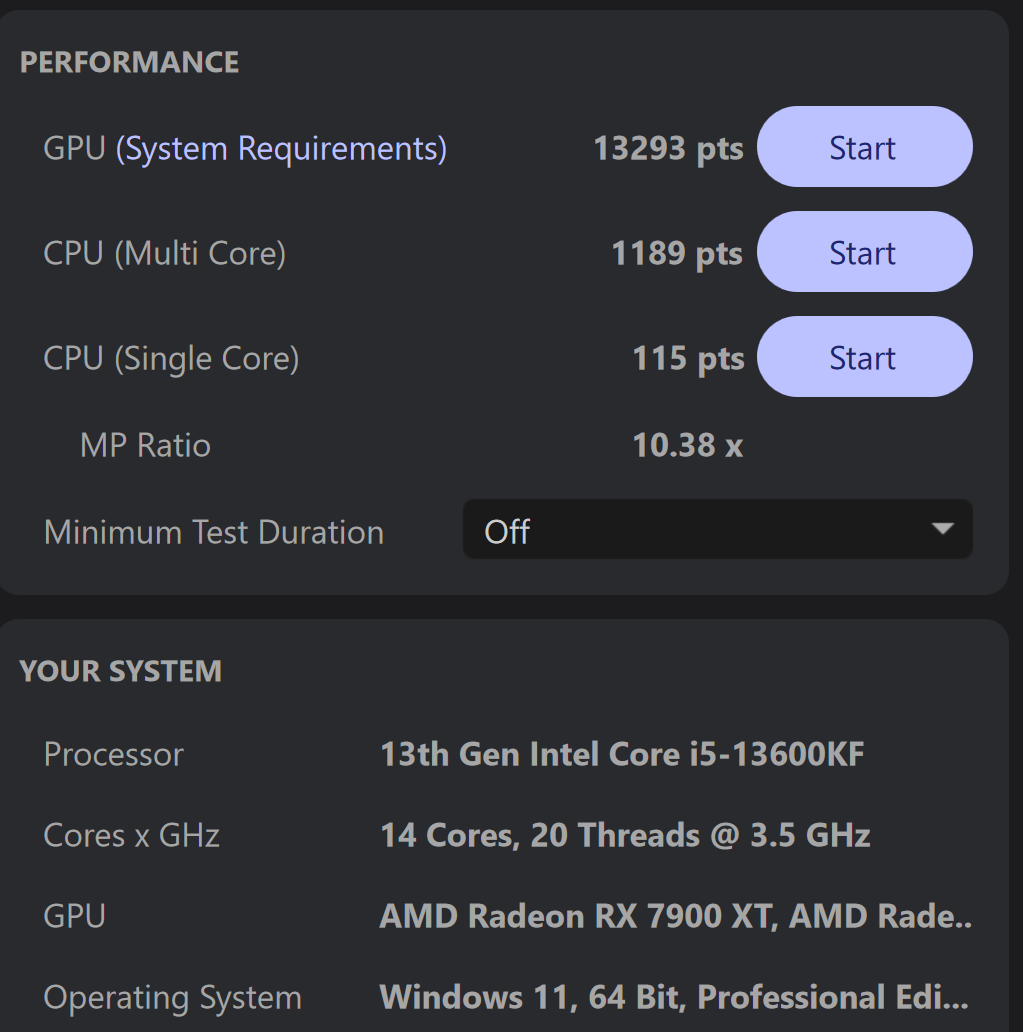Select the i5-13600KF processor name text
This screenshot has height=1032, width=1023.
(622, 754)
